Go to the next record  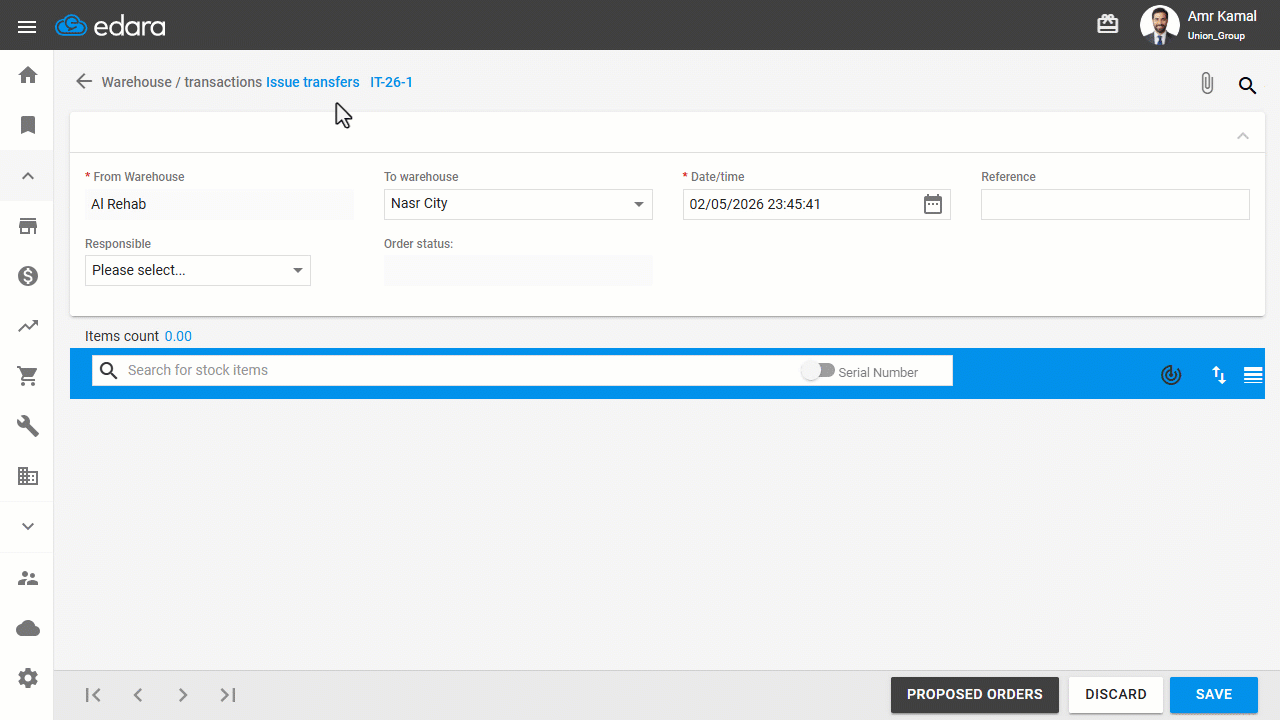click(x=183, y=695)
